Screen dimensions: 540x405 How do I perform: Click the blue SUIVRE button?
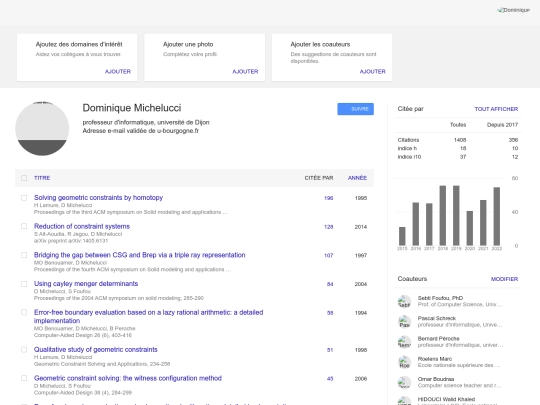tap(355, 109)
